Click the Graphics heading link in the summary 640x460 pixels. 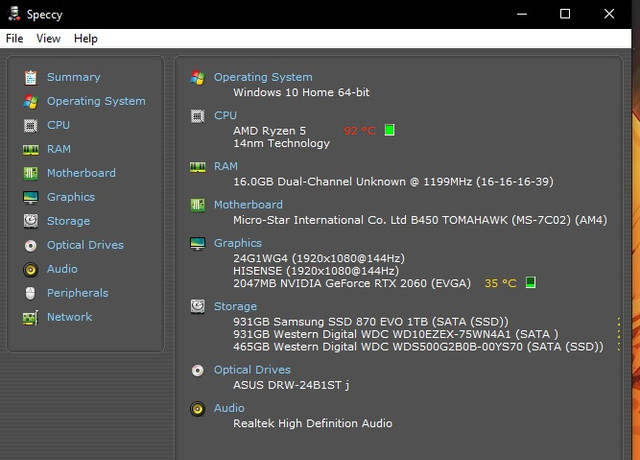pyautogui.click(x=238, y=243)
